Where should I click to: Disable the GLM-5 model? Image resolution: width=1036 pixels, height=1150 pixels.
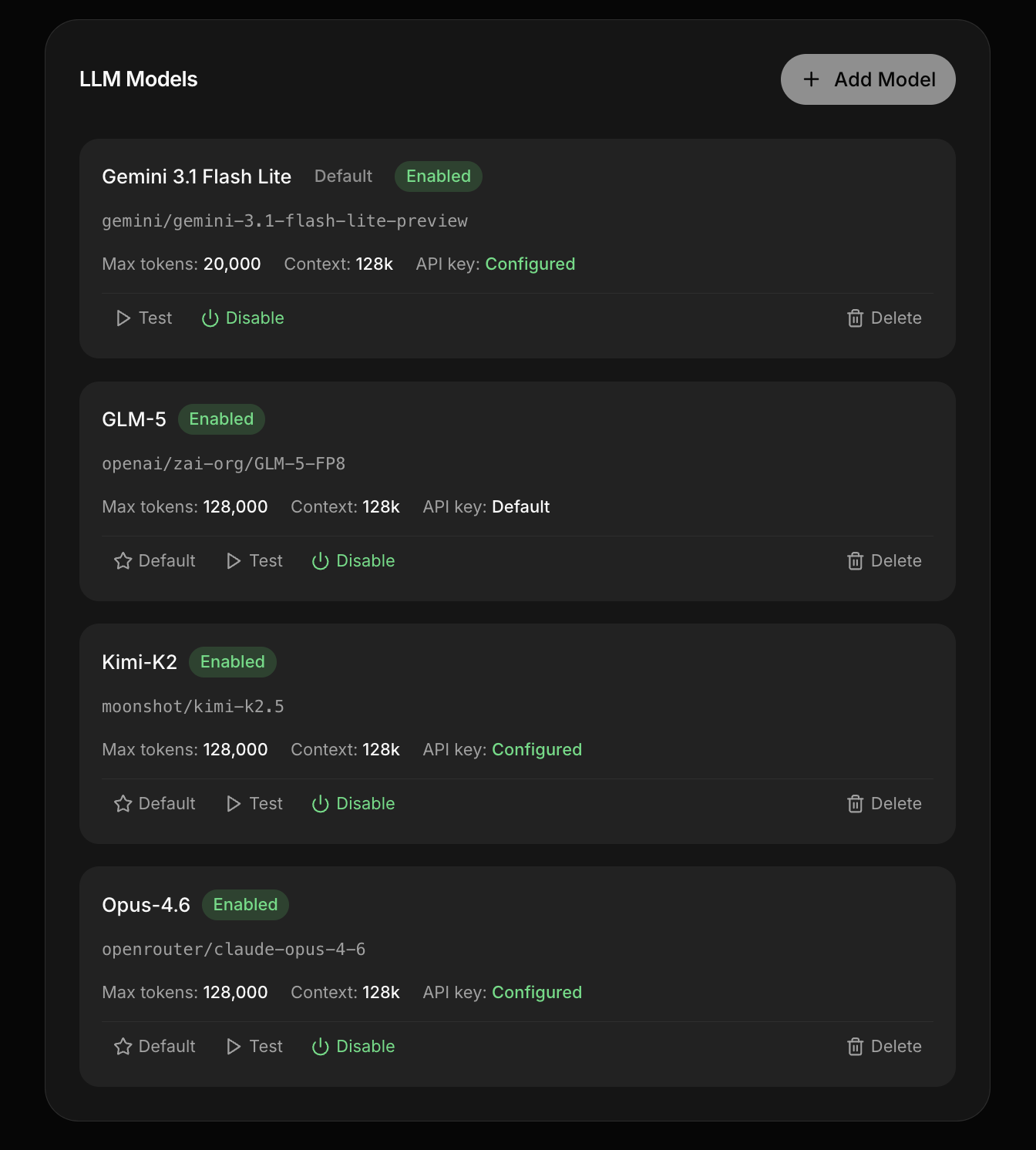[x=354, y=561]
